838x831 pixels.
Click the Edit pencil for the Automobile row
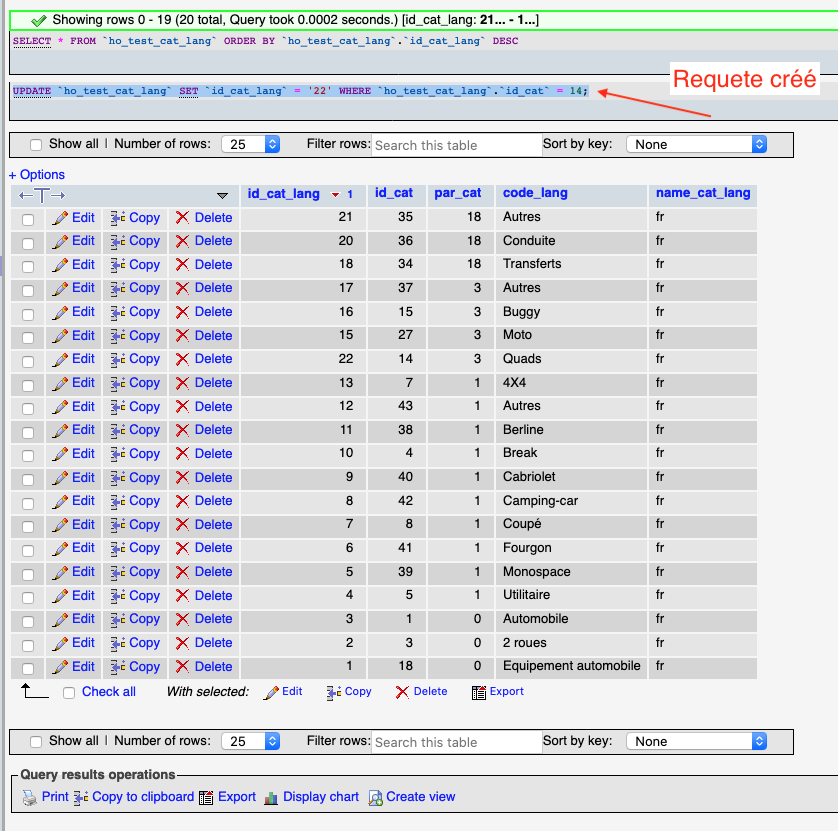click(x=60, y=620)
